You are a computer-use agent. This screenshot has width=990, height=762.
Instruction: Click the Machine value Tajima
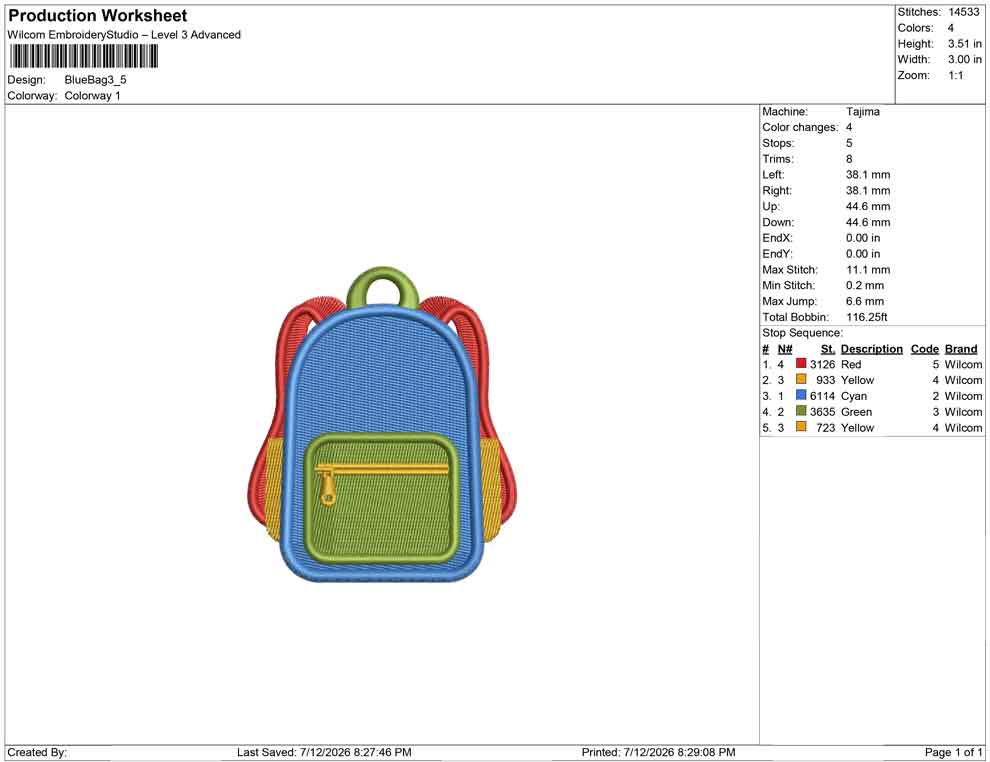pyautogui.click(x=862, y=112)
